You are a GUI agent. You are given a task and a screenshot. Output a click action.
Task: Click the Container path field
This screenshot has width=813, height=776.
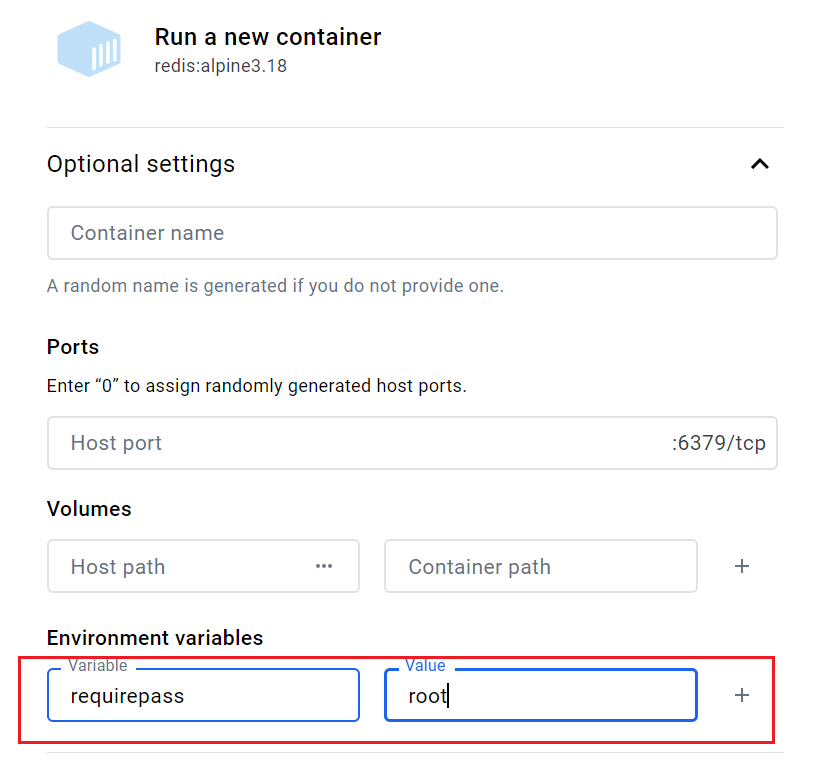tap(540, 567)
